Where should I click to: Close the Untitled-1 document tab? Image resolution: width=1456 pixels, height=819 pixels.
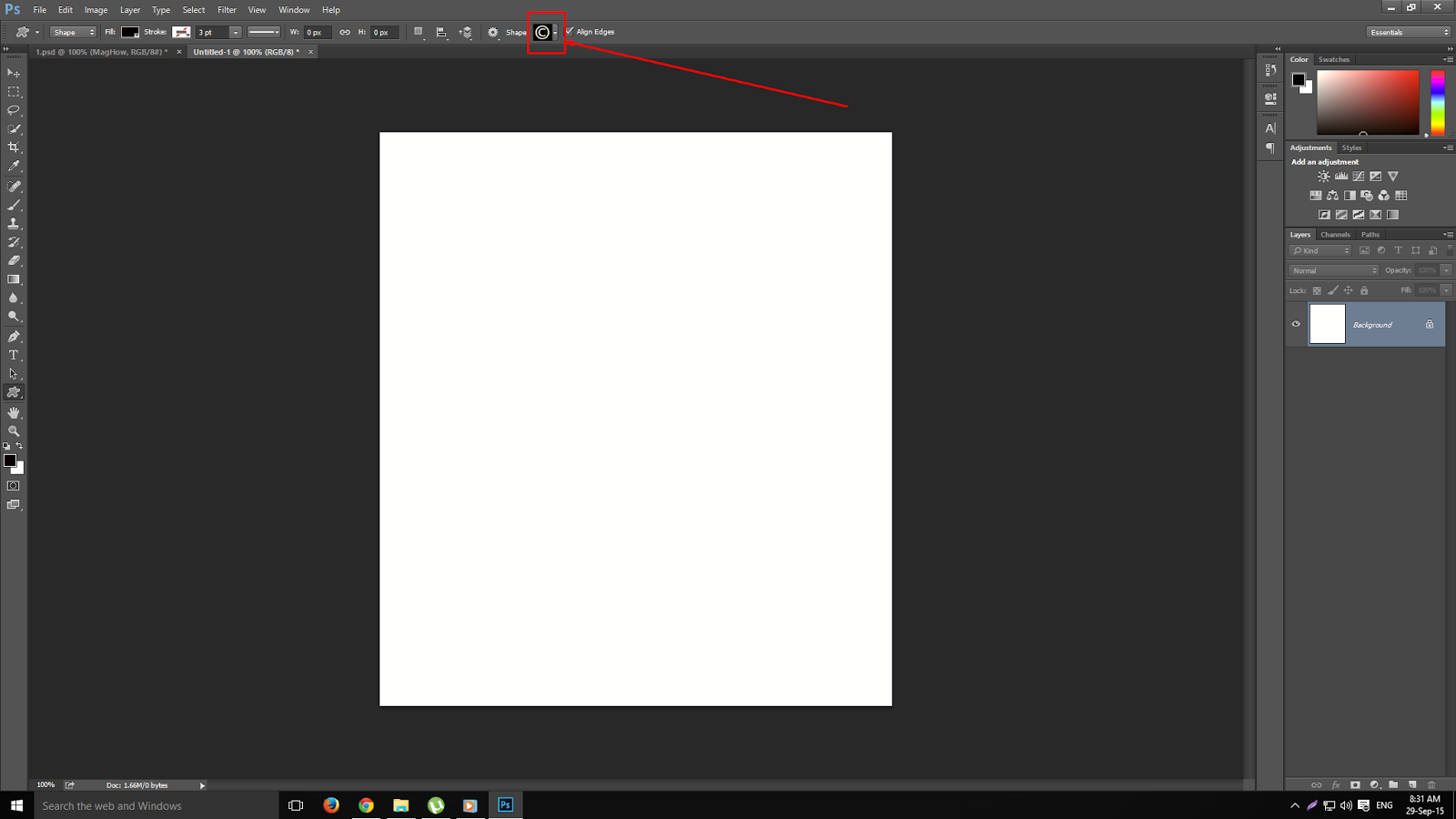coord(310,52)
